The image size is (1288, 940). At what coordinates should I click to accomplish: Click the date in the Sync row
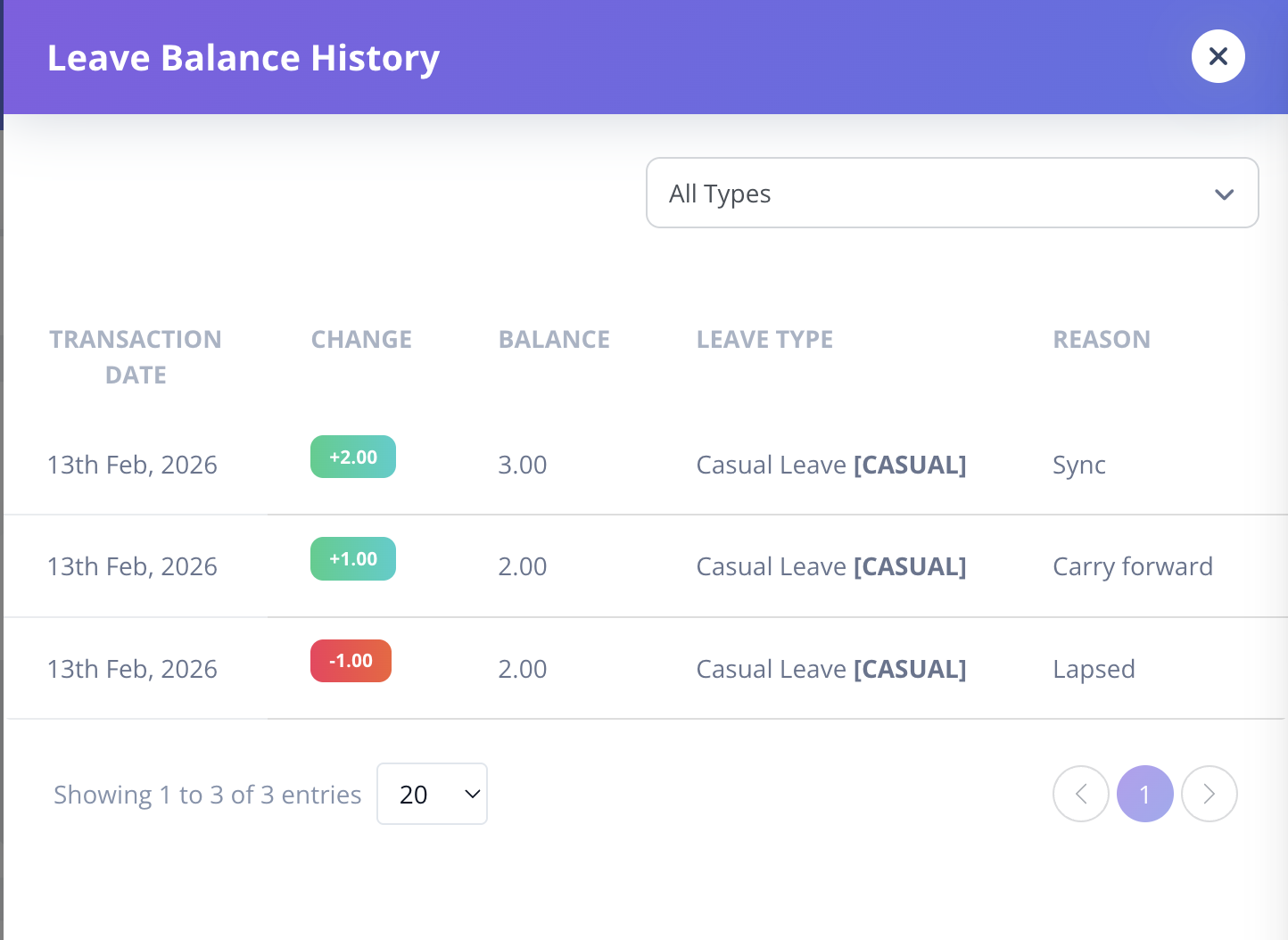click(x=132, y=465)
